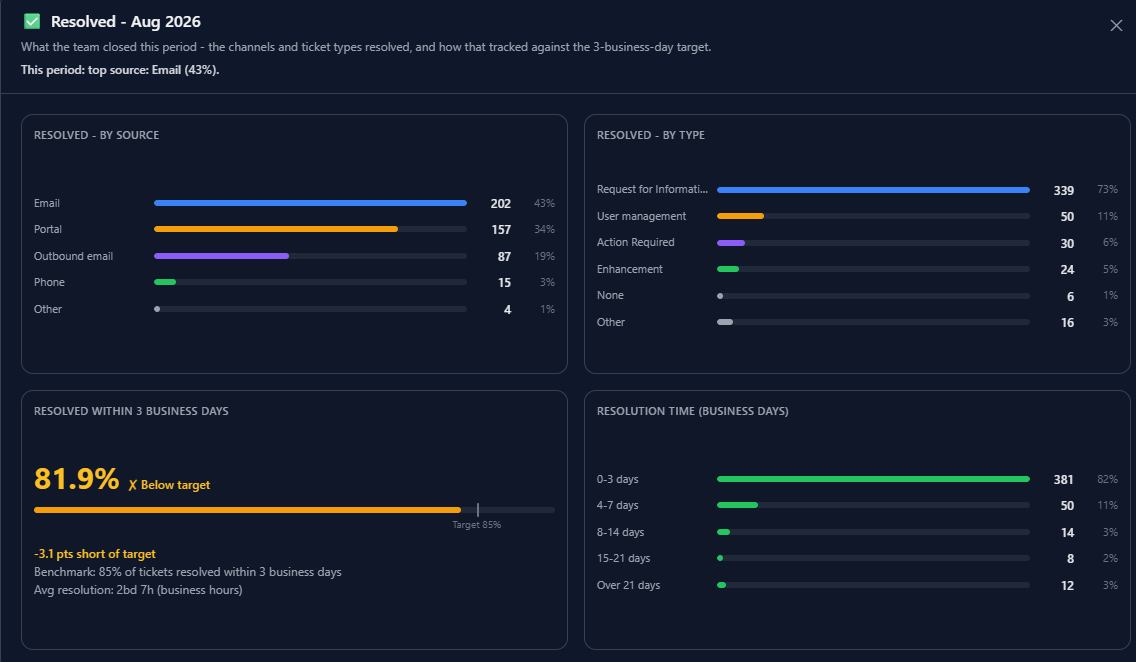Click the green checkmark icon beside Resolved
Image resolution: width=1136 pixels, height=662 pixels.
click(32, 21)
